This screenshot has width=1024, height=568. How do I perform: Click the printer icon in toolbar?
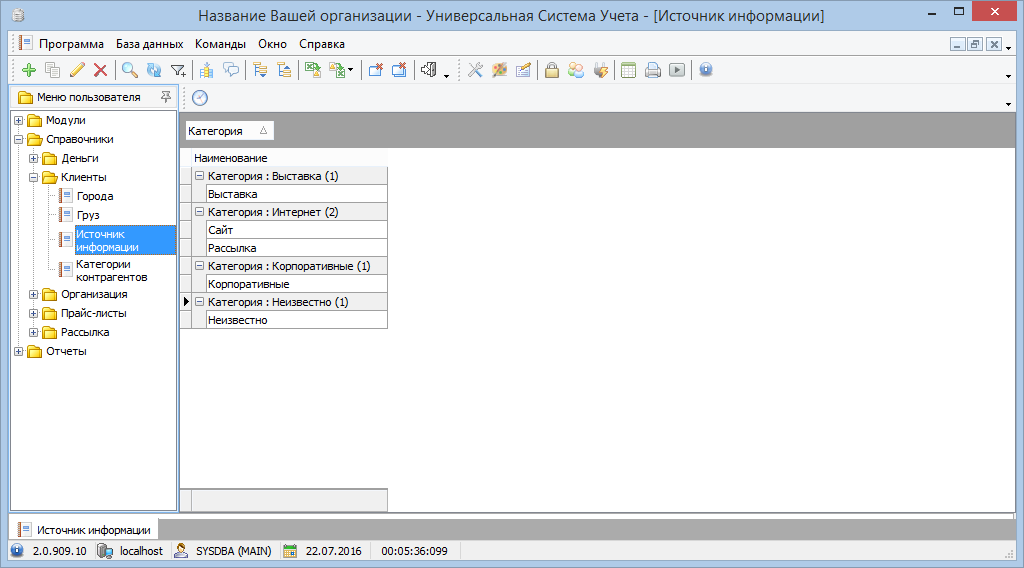[653, 70]
